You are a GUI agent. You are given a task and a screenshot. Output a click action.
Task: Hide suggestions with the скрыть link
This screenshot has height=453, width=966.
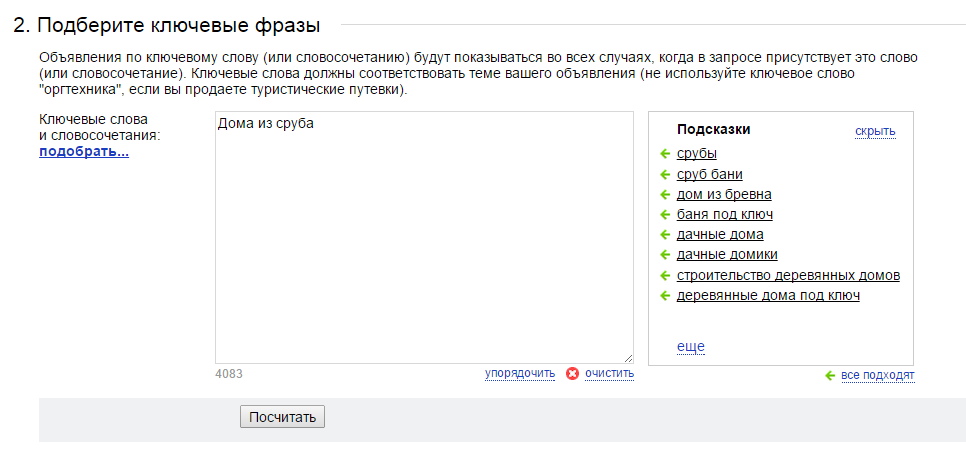(875, 131)
